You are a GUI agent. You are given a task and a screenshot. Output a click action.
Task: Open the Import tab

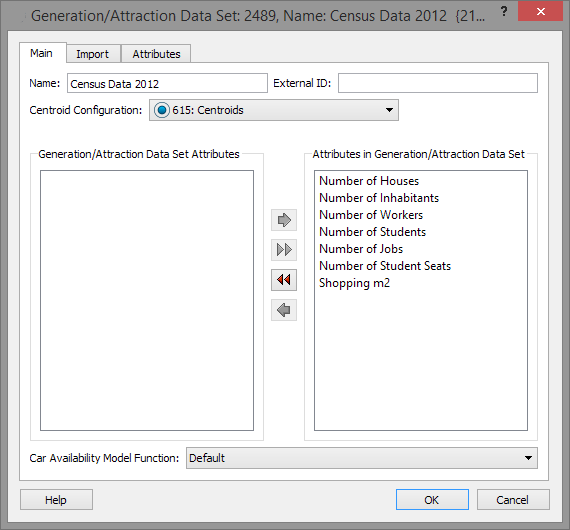pos(93,54)
